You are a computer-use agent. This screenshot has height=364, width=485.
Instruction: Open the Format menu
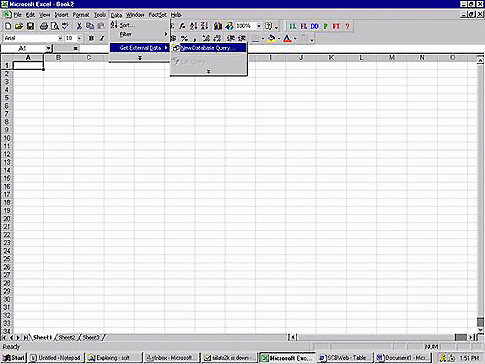pos(81,15)
